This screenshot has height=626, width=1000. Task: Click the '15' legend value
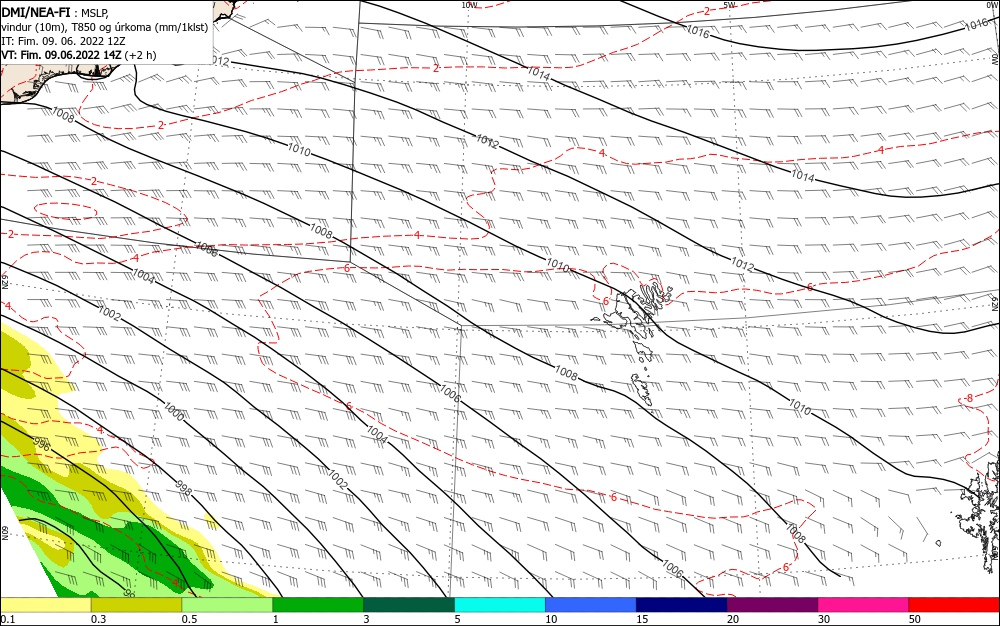642,619
